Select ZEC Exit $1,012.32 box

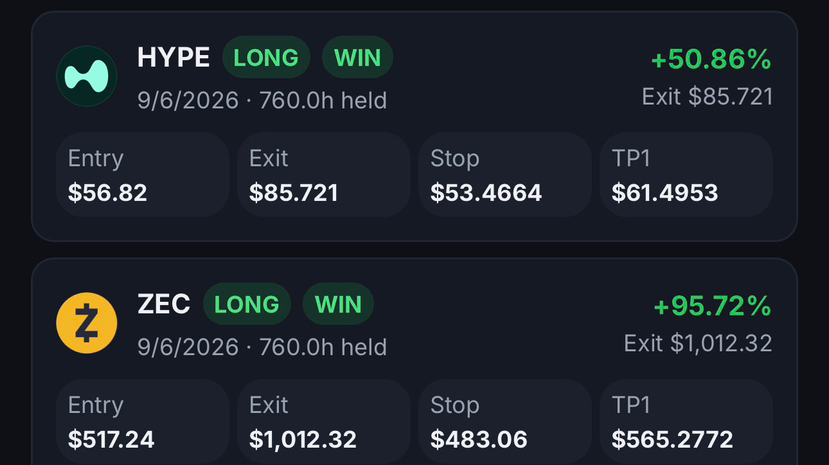324,422
